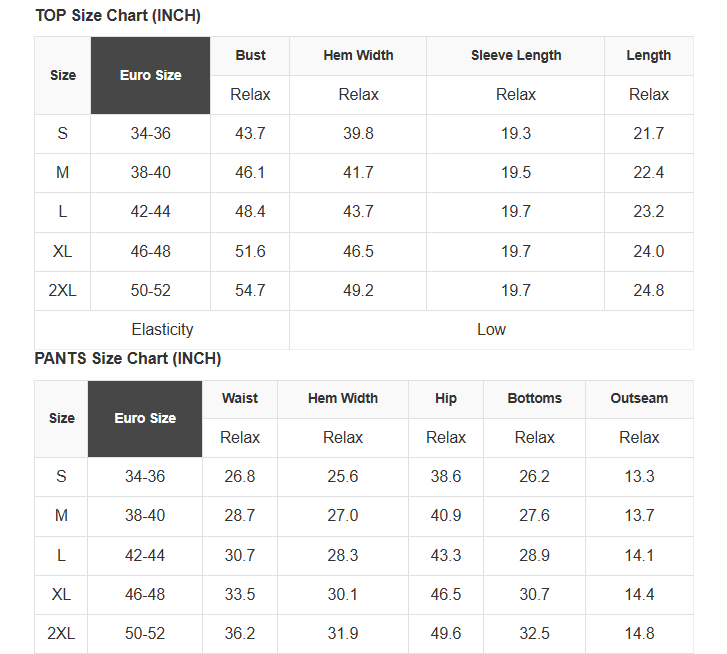Image resolution: width=727 pixels, height=654 pixels.
Task: Select the dark Euro Size header in PANTS chart
Action: [x=145, y=418]
